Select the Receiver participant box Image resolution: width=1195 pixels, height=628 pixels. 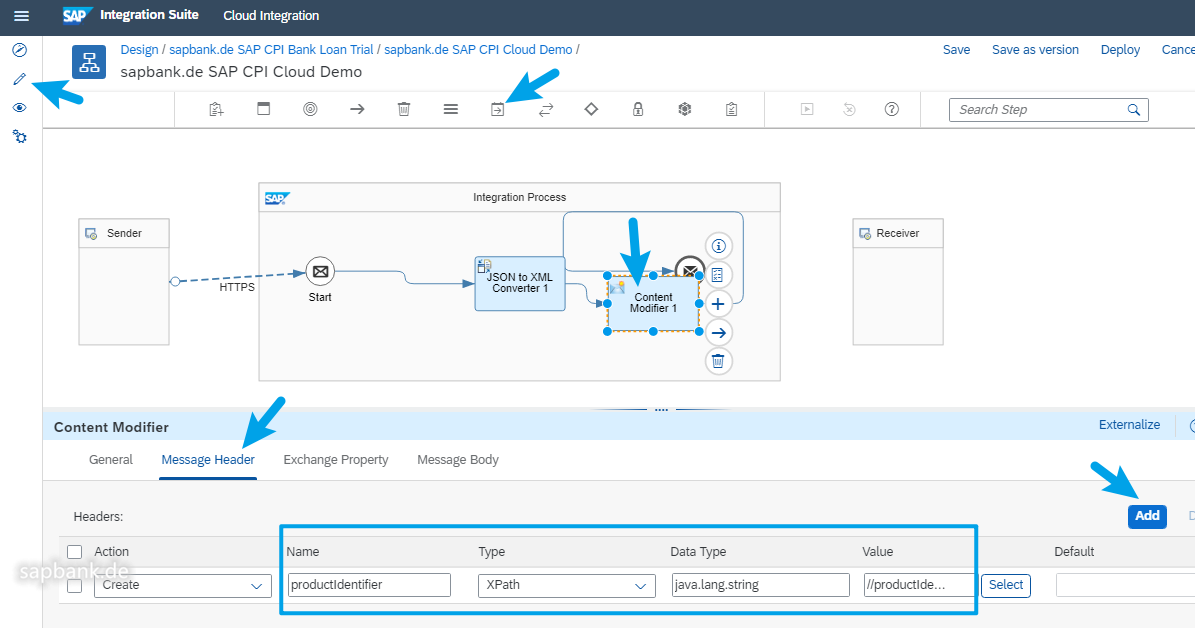coord(898,282)
